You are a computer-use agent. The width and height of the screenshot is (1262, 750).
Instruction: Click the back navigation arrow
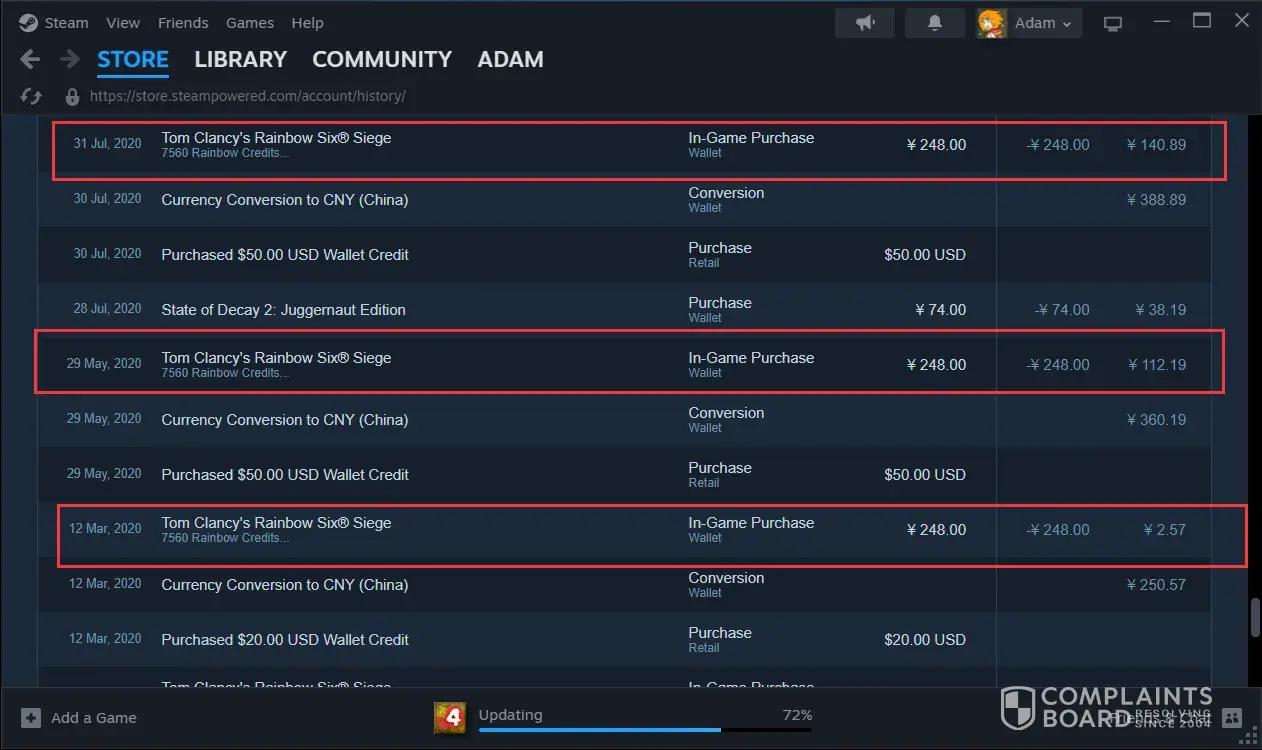tap(30, 60)
